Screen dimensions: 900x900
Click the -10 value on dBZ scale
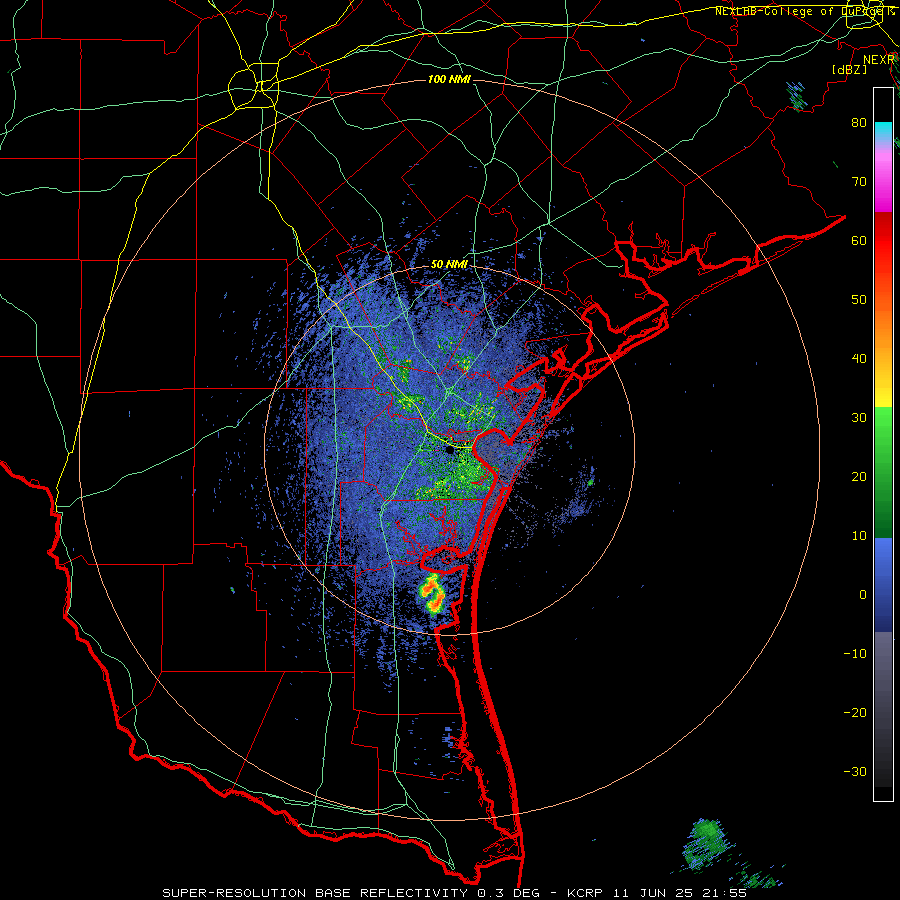(855, 653)
